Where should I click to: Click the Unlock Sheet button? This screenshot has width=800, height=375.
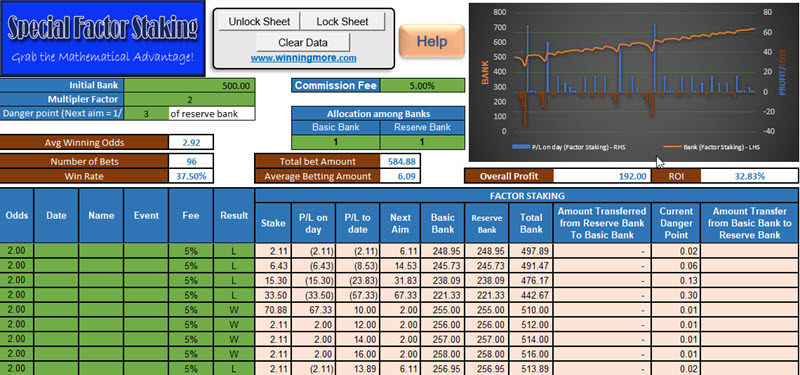click(x=259, y=21)
